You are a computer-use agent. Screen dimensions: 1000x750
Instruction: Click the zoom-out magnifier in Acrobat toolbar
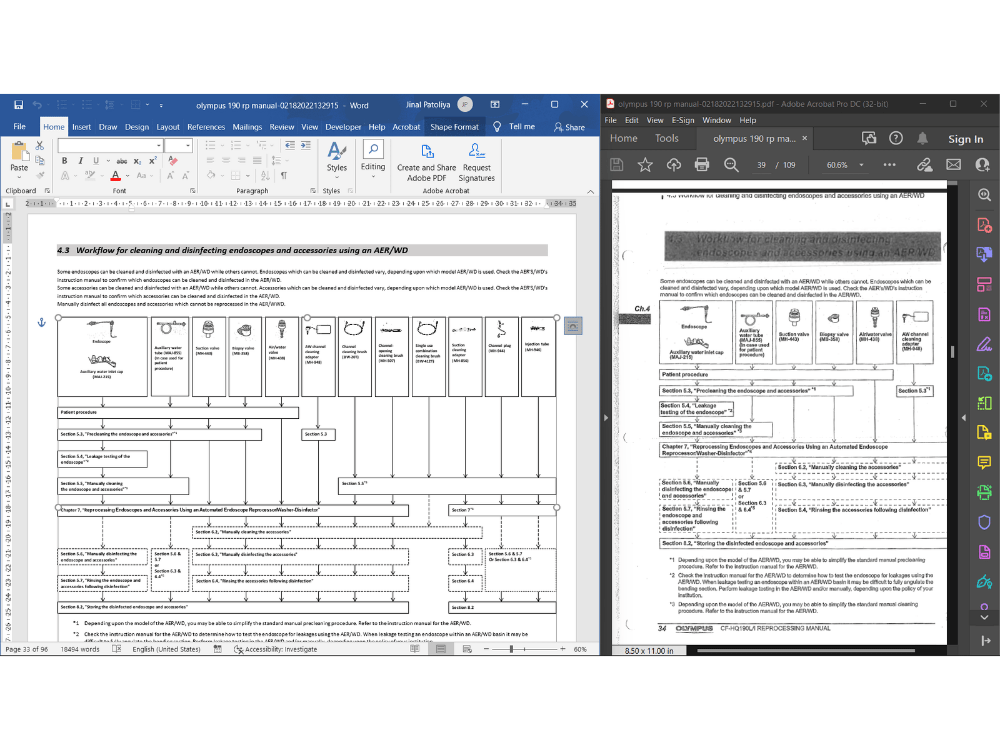tap(731, 165)
